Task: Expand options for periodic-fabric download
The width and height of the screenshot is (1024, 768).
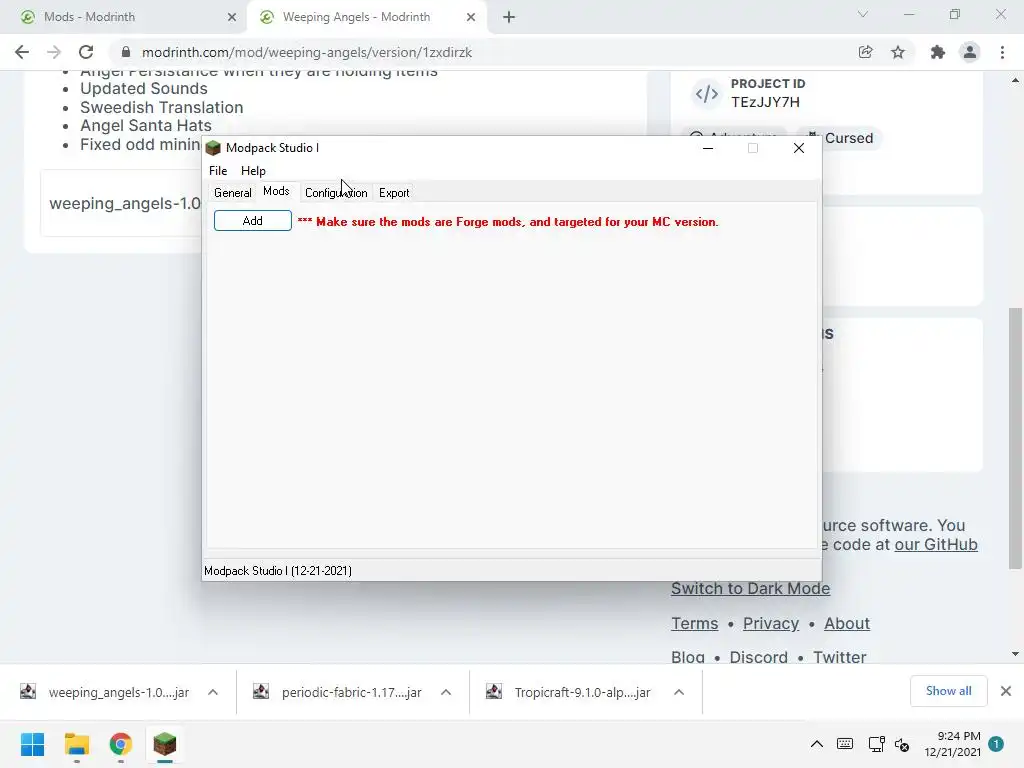Action: (446, 692)
